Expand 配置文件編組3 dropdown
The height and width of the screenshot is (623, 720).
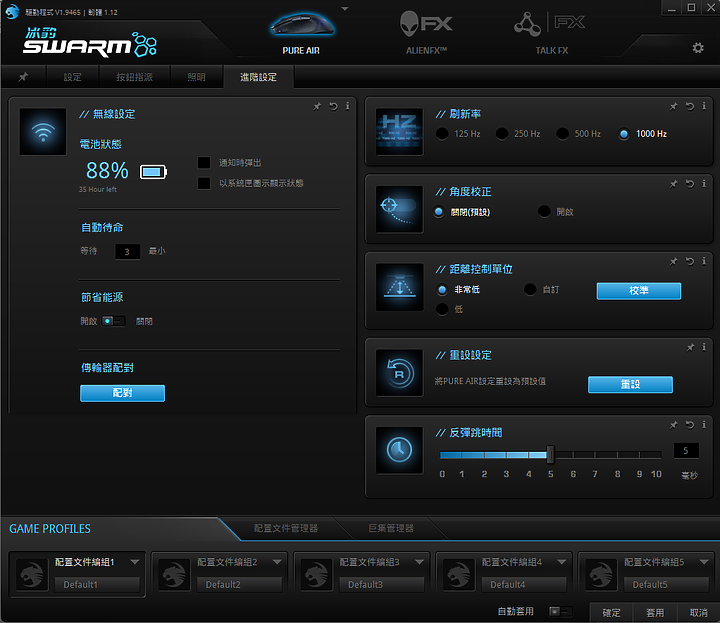point(419,562)
